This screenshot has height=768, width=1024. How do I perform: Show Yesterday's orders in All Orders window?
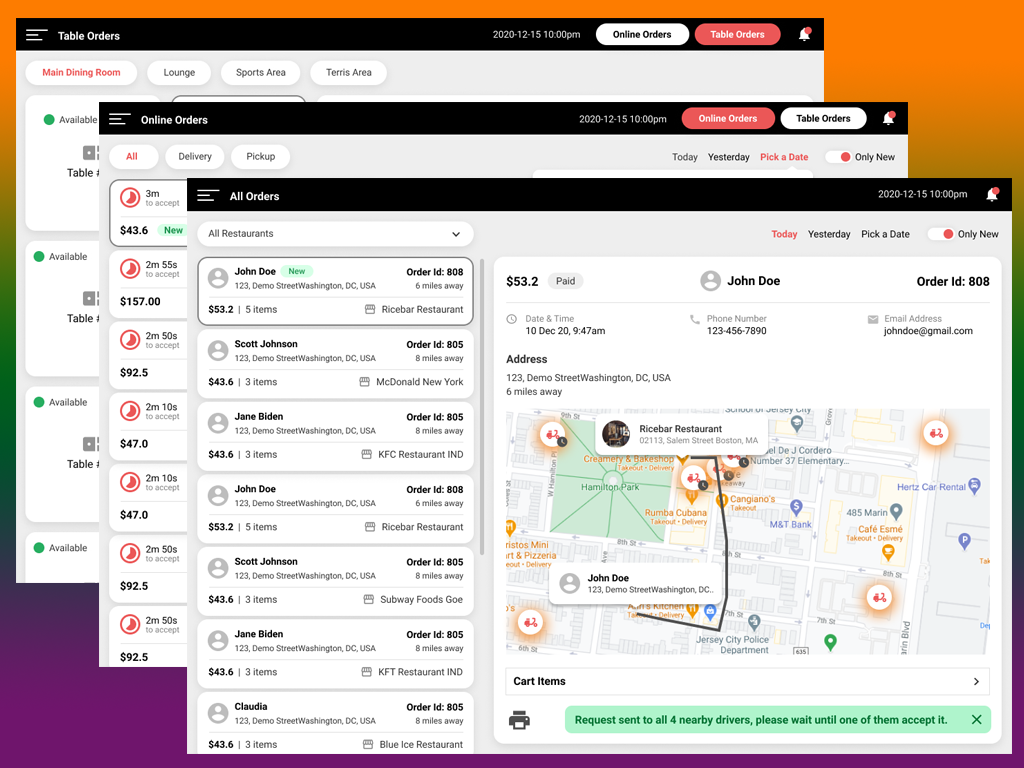pos(829,234)
